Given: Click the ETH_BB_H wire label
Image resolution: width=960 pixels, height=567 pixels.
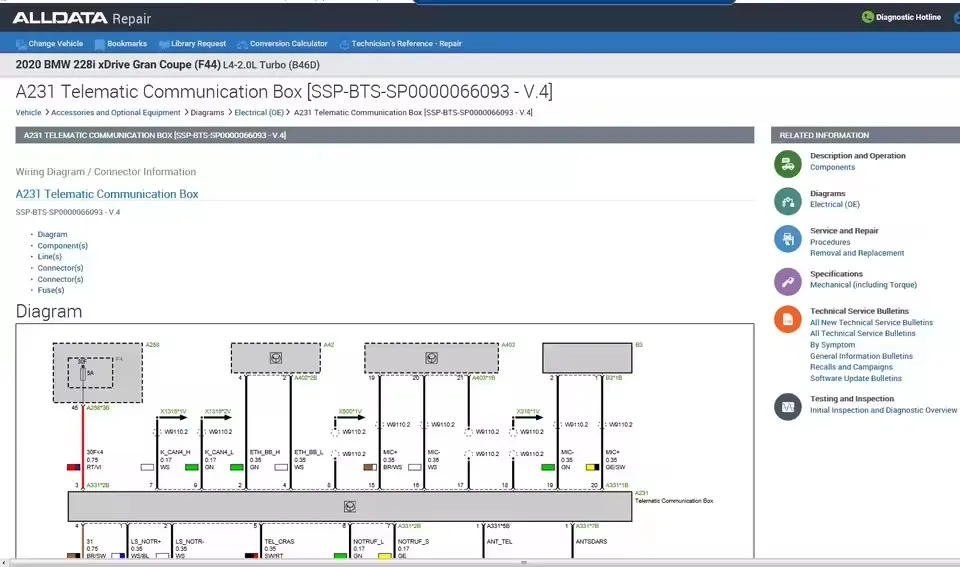Looking at the screenshot, I should pyautogui.click(x=264, y=452).
